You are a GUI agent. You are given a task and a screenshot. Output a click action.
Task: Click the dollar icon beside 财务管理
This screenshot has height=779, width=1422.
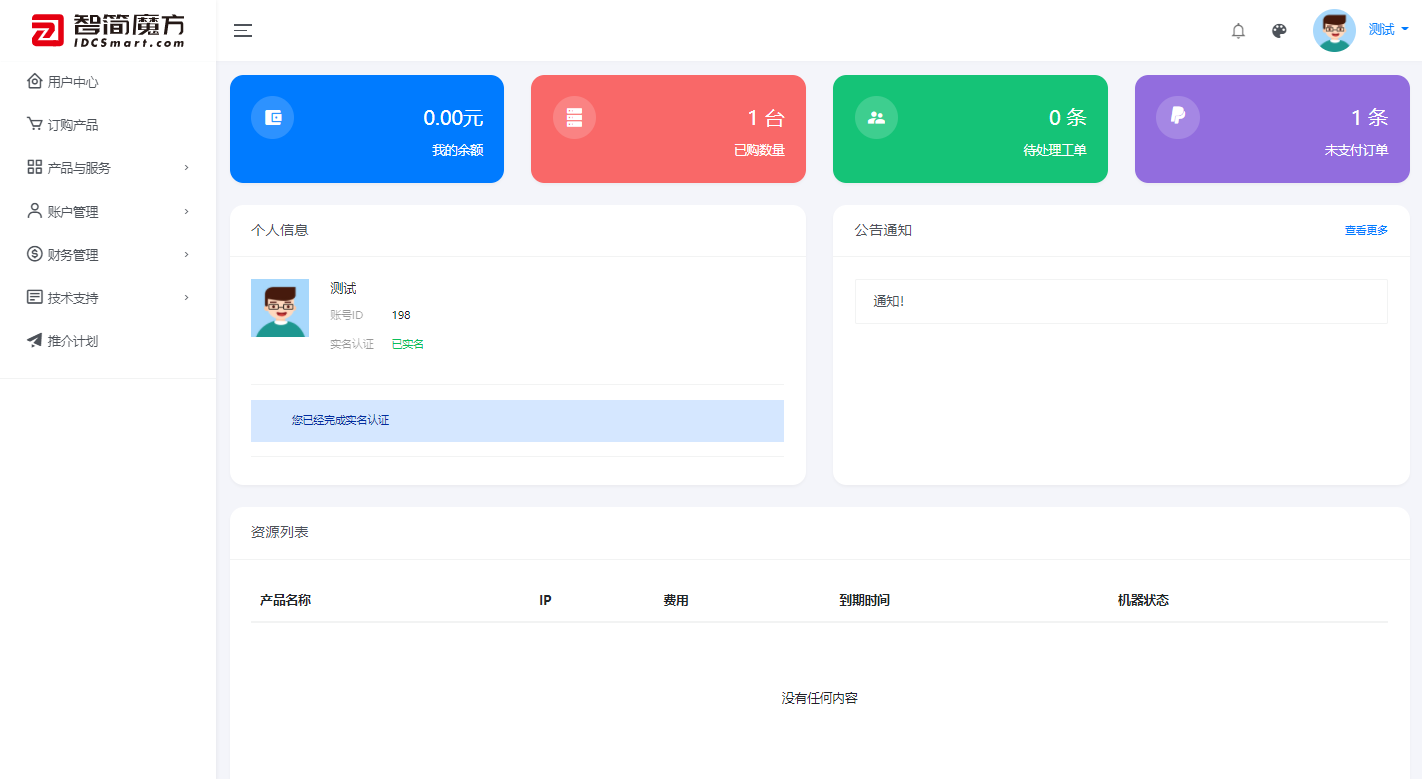coord(35,254)
